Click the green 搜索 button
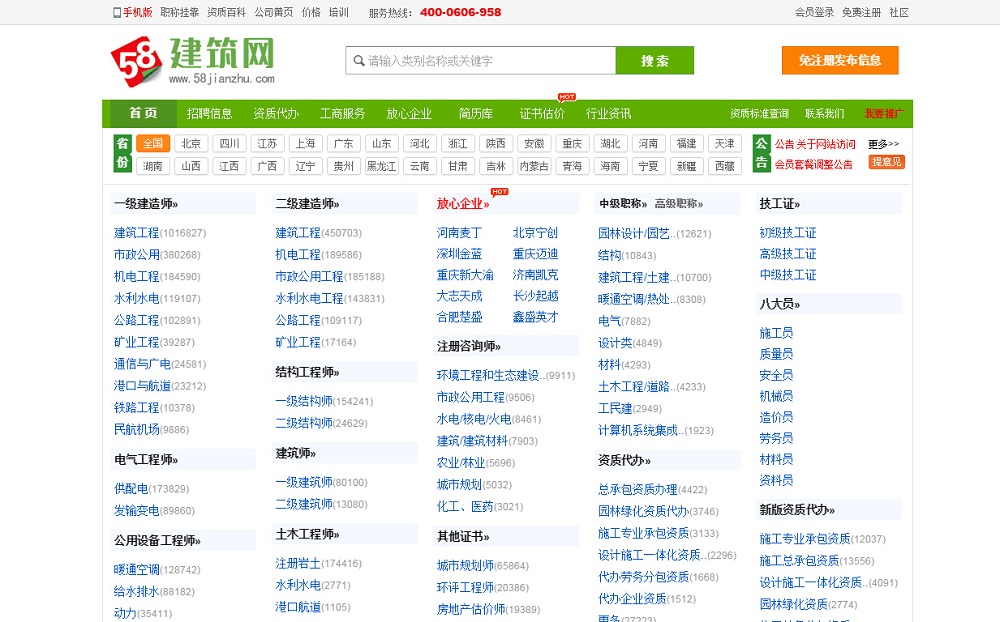This screenshot has height=622, width=1000. pyautogui.click(x=655, y=61)
